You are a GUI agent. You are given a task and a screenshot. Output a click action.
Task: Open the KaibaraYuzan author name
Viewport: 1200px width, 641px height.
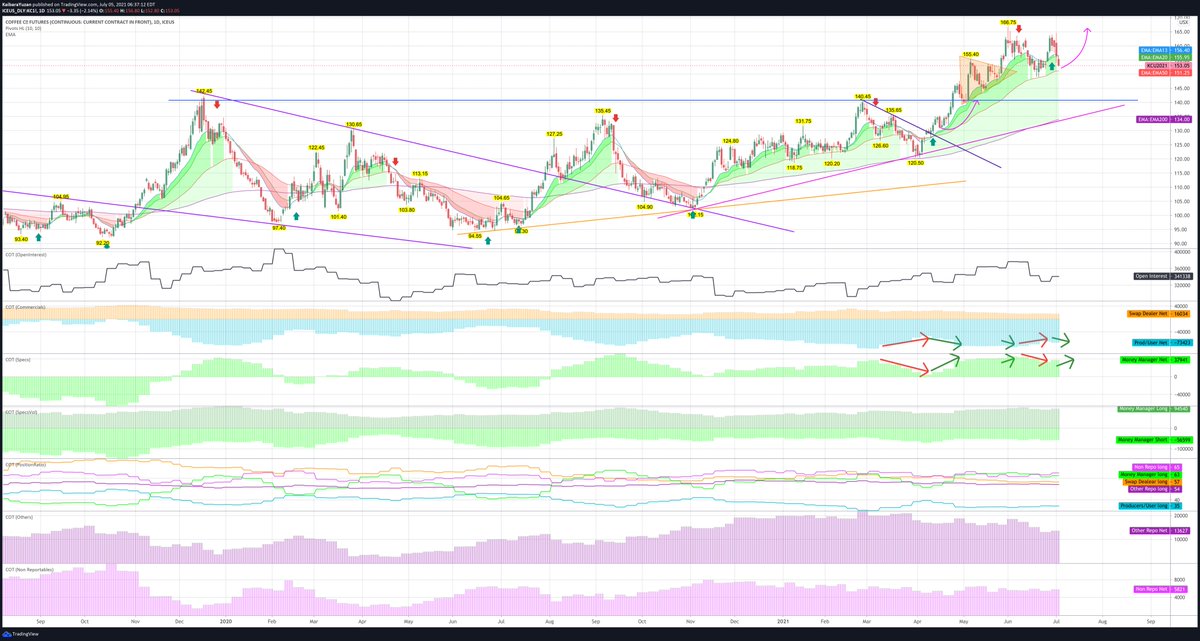(x=19, y=3)
